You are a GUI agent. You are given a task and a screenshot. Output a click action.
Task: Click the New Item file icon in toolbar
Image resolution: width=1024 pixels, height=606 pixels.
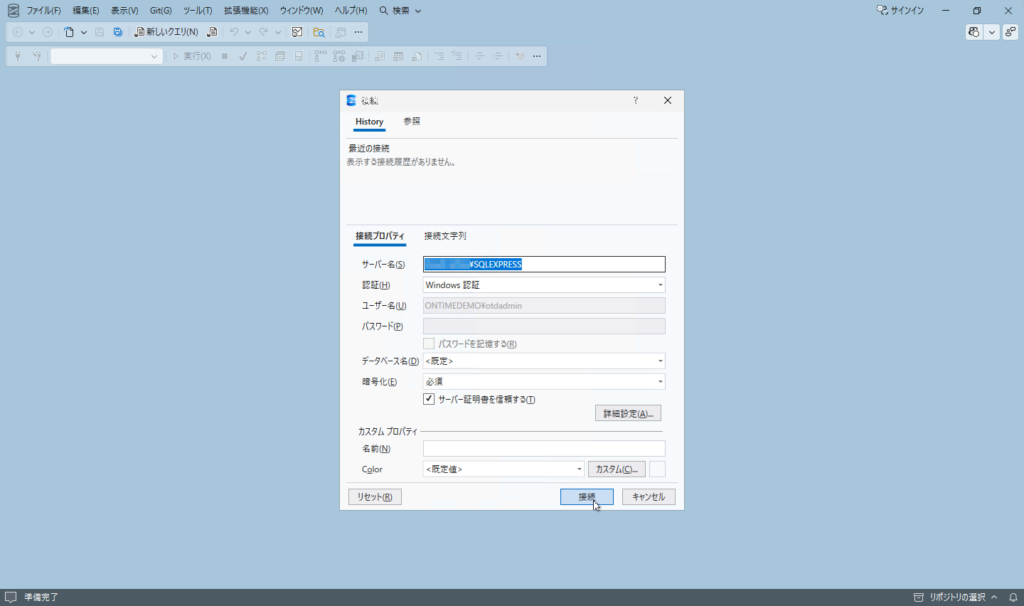click(69, 32)
